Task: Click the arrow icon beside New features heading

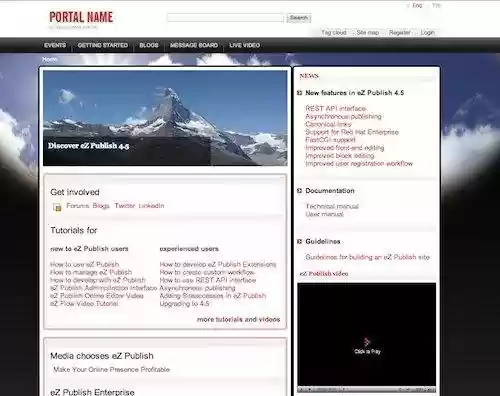Action: [299, 93]
